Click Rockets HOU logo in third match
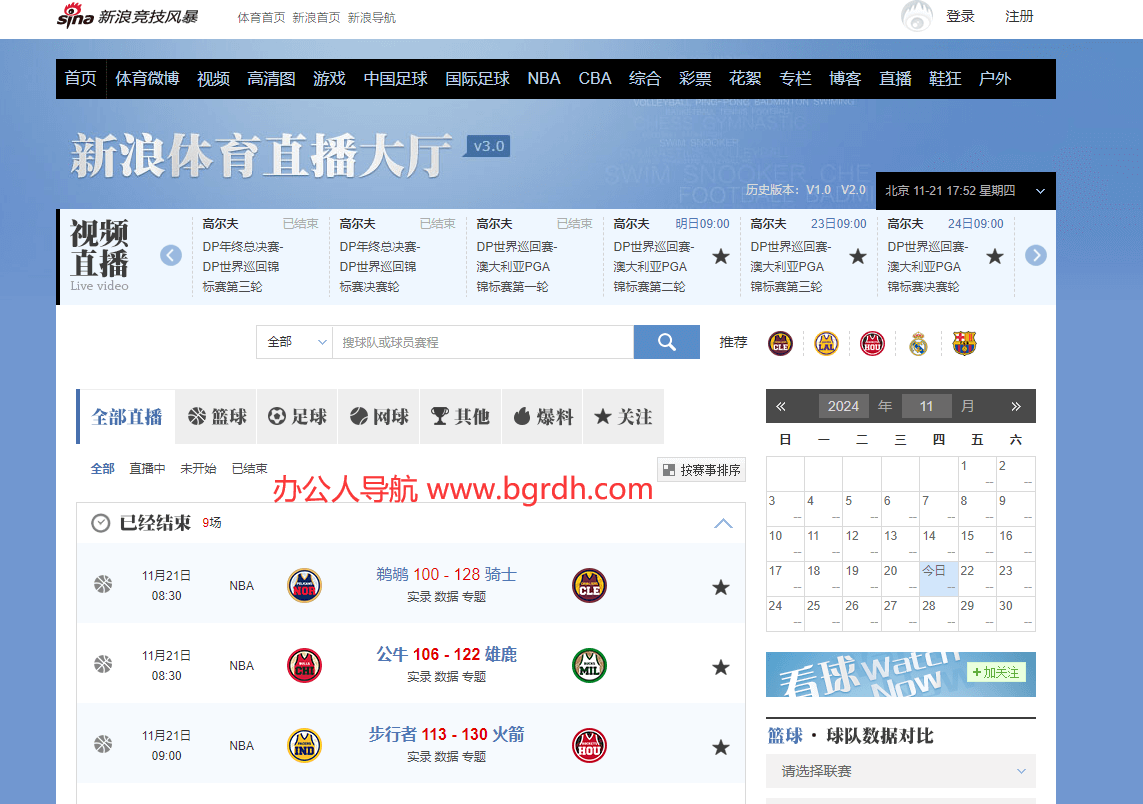Screen dimensions: 1143x804 click(589, 746)
